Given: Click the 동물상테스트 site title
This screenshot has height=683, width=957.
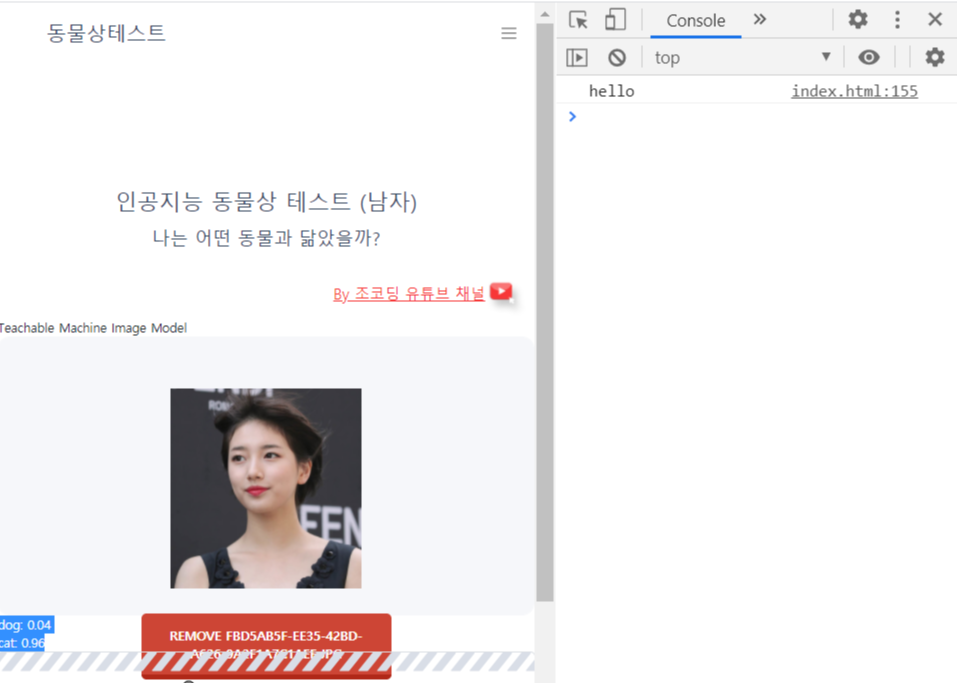Looking at the screenshot, I should point(106,33).
